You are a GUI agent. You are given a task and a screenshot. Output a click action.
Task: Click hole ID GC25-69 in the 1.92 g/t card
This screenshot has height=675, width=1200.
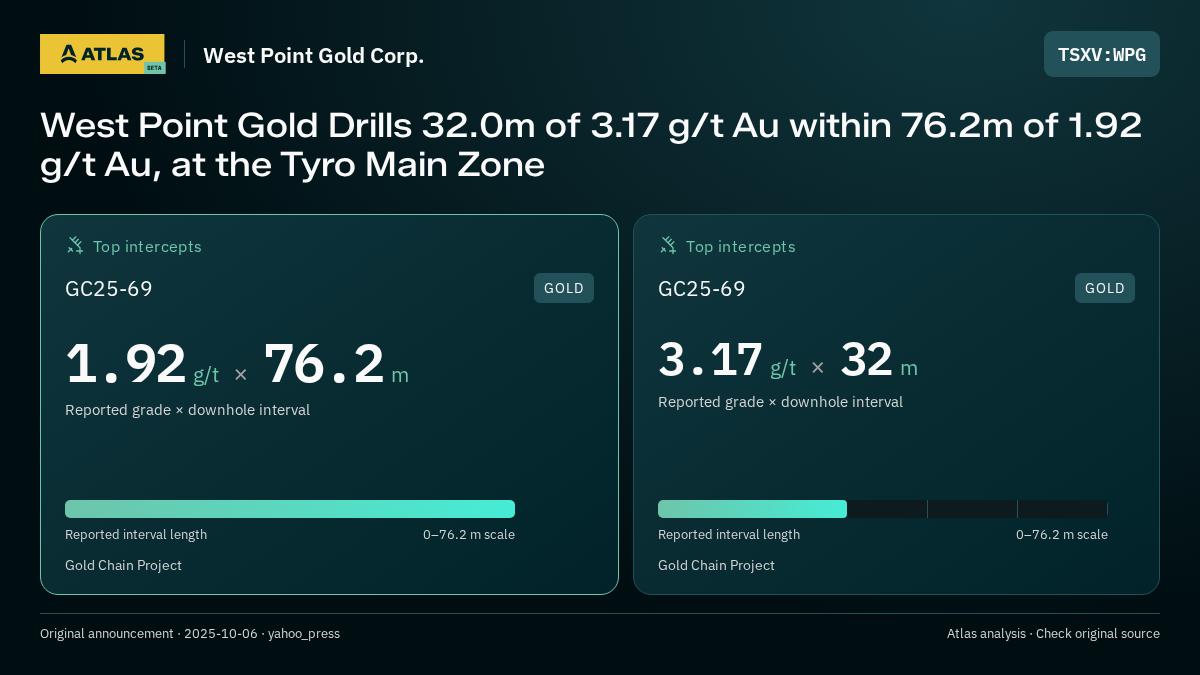click(109, 289)
